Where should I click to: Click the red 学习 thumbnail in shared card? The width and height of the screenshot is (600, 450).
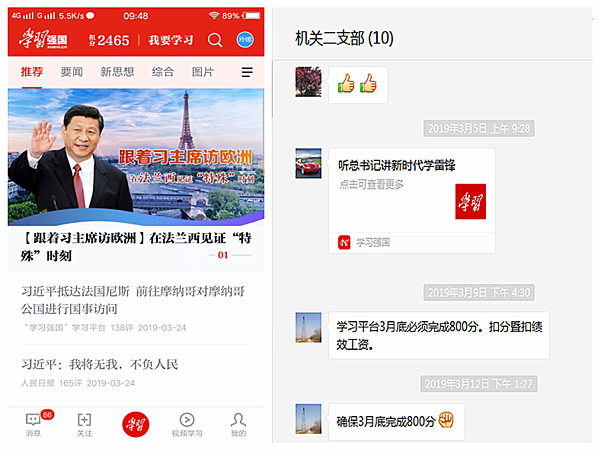click(470, 201)
